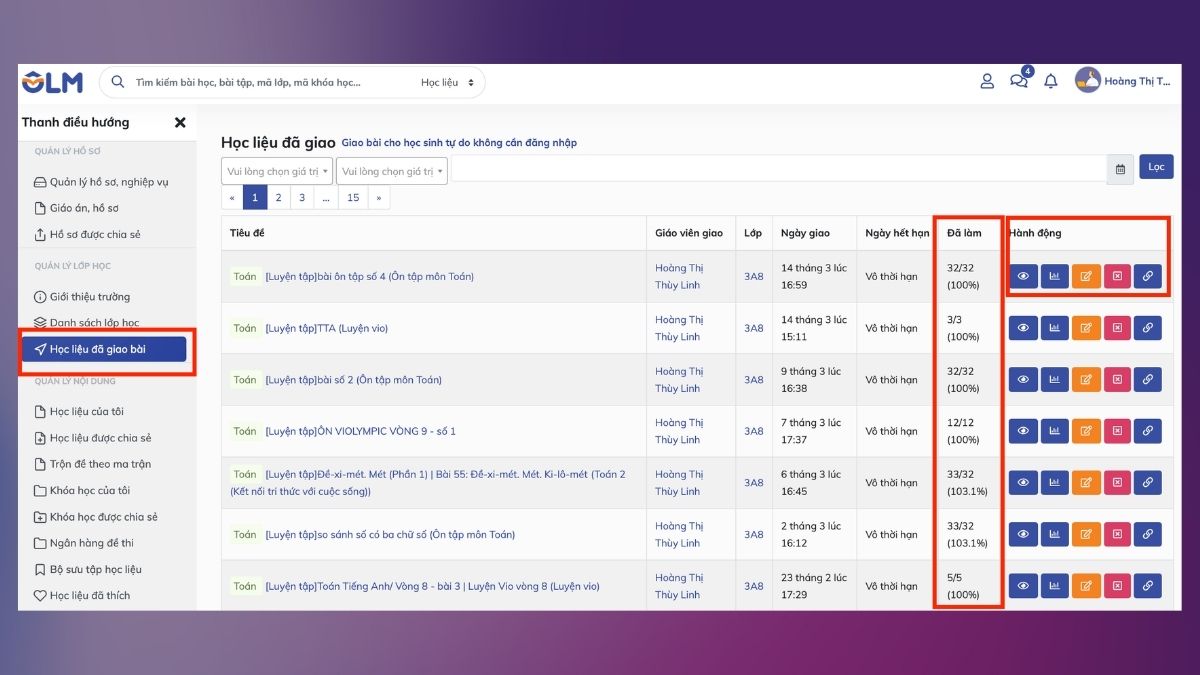The height and width of the screenshot is (675, 1200).
Task: Open the chat messages icon with badge 4
Action: tap(1019, 80)
